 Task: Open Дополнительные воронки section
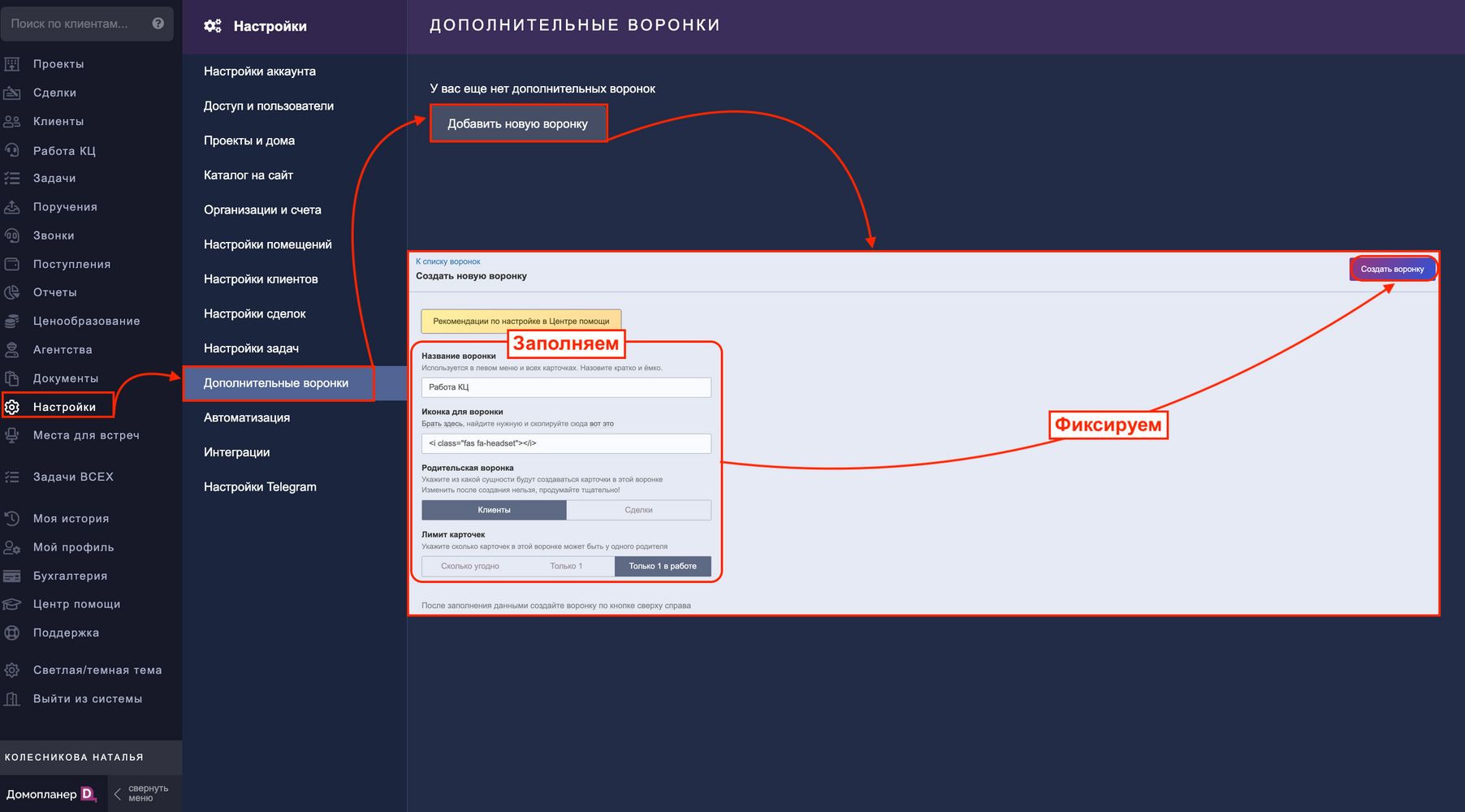tap(276, 383)
